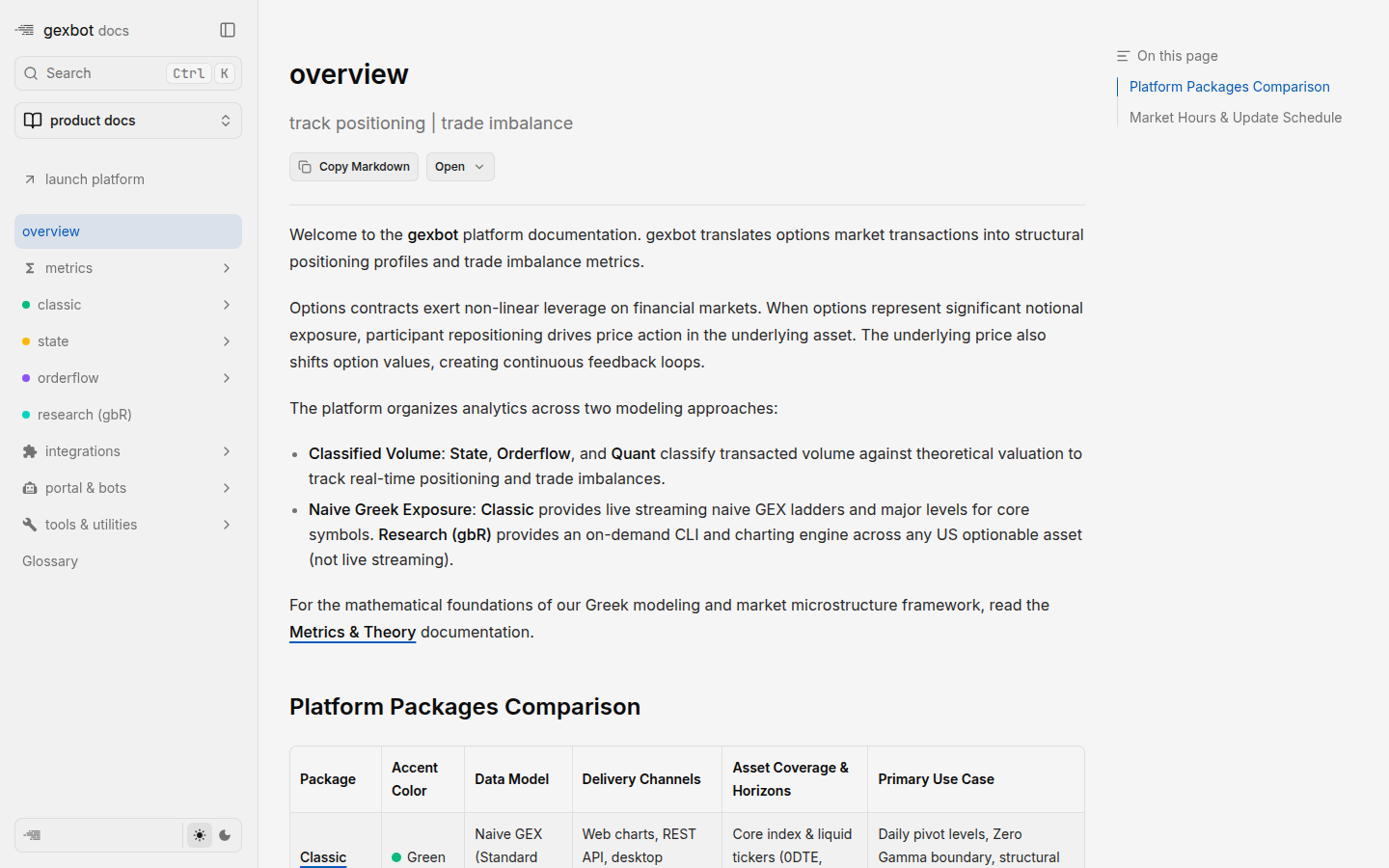
Task: Click the teal dot beside research (gbR)
Action: (26, 415)
